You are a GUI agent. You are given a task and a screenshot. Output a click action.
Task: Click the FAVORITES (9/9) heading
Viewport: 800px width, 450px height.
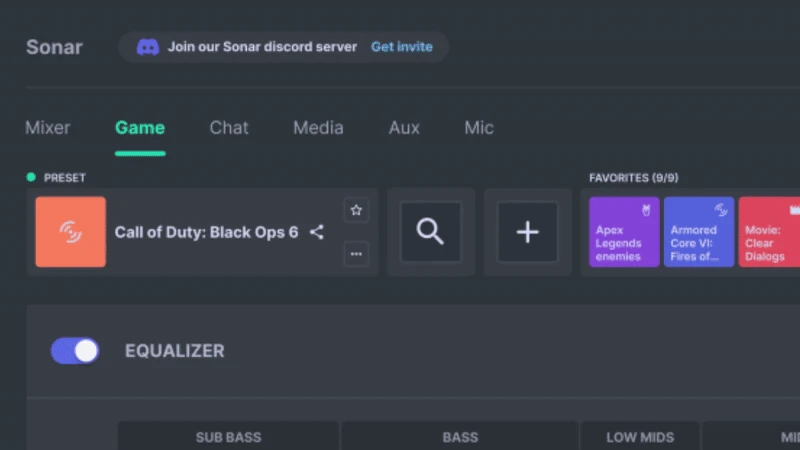coord(634,178)
